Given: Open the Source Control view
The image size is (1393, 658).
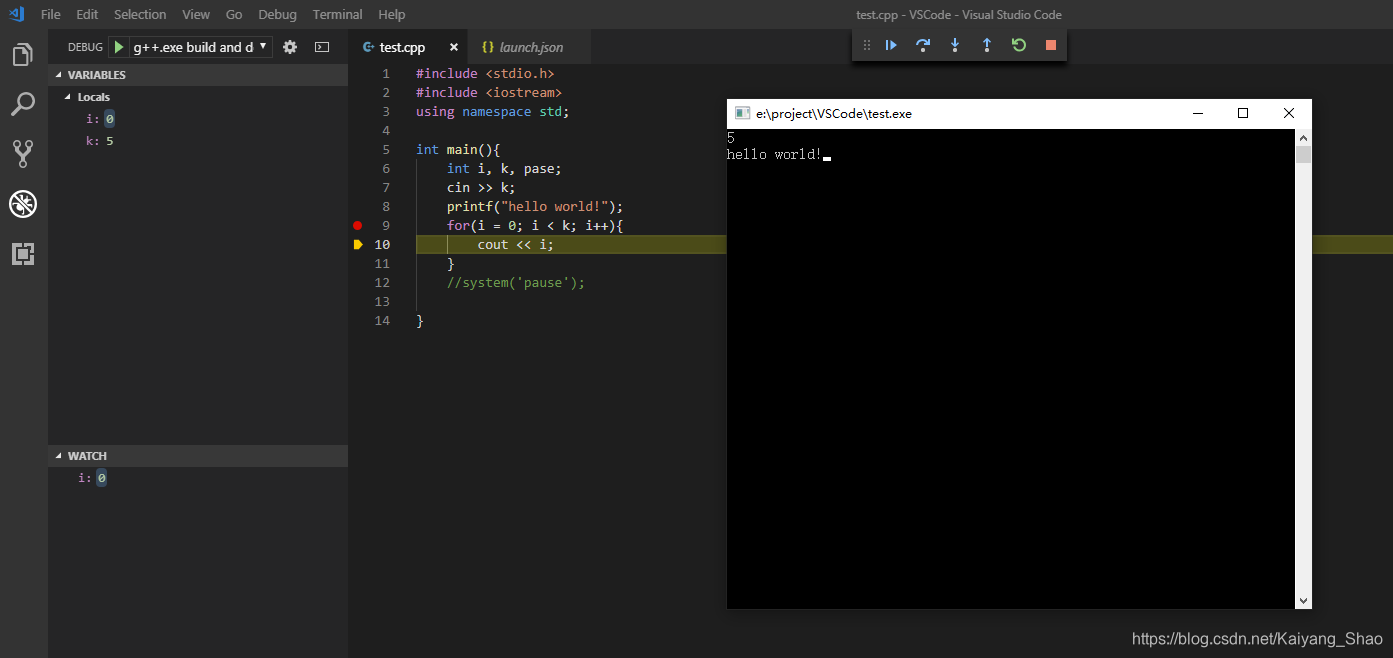Looking at the screenshot, I should [x=22, y=153].
